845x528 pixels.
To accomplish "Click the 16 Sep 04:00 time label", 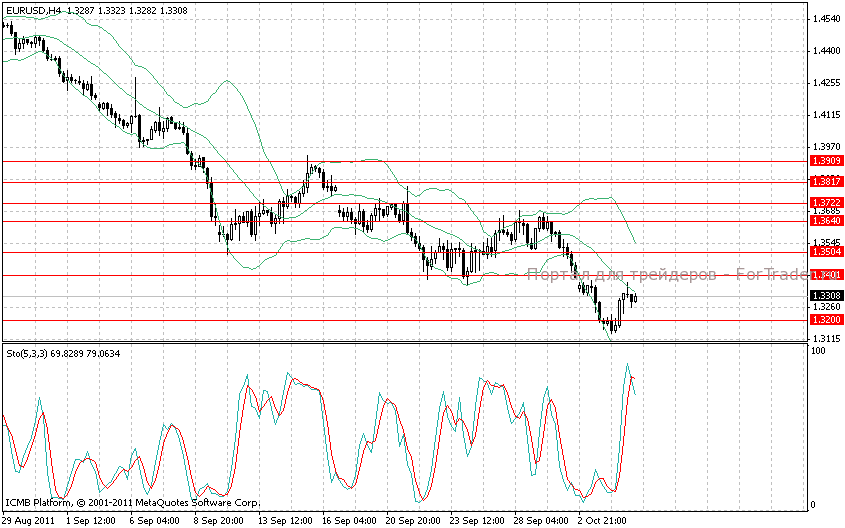I will click(349, 520).
